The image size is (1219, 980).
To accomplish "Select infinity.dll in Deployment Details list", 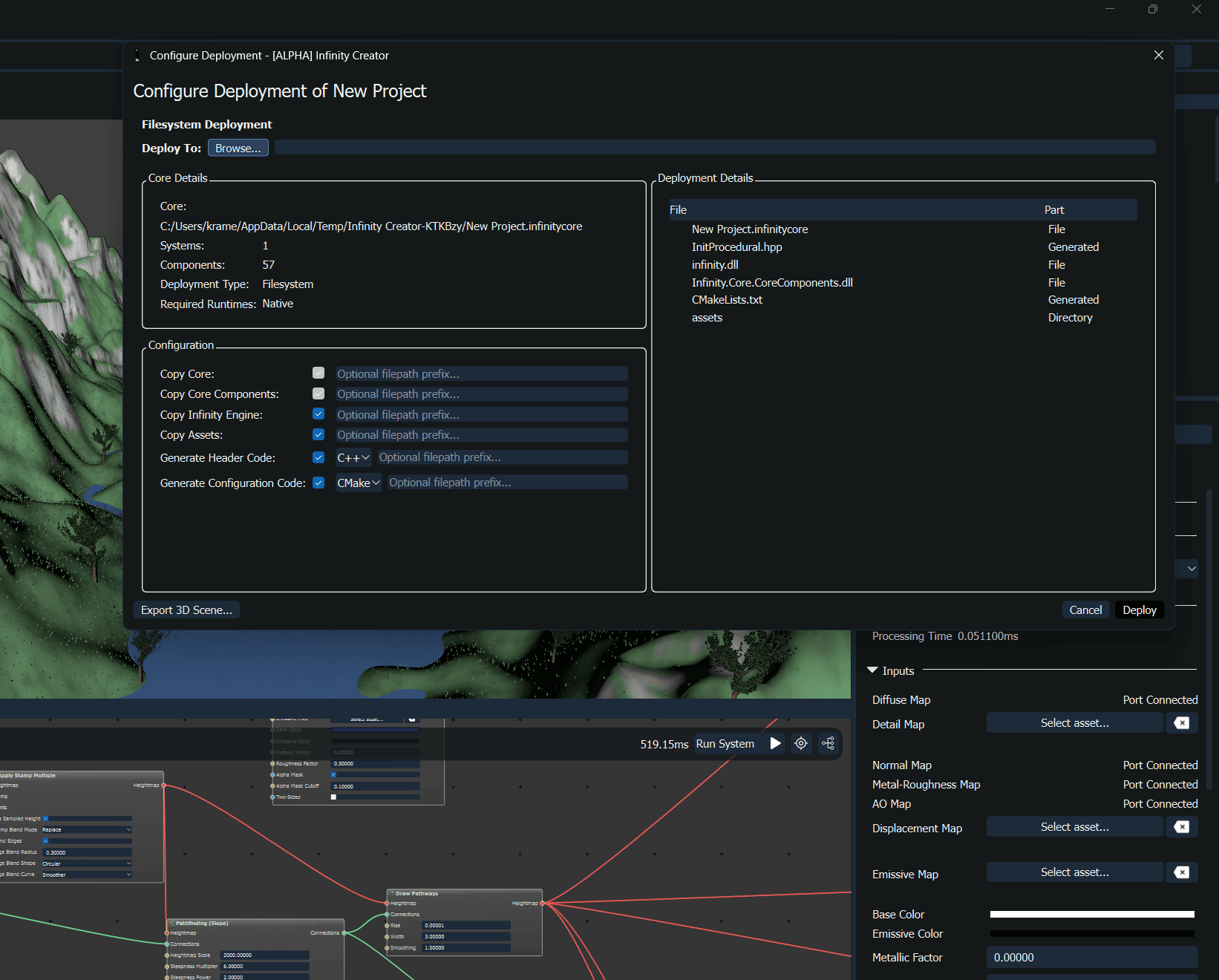I will point(715,265).
